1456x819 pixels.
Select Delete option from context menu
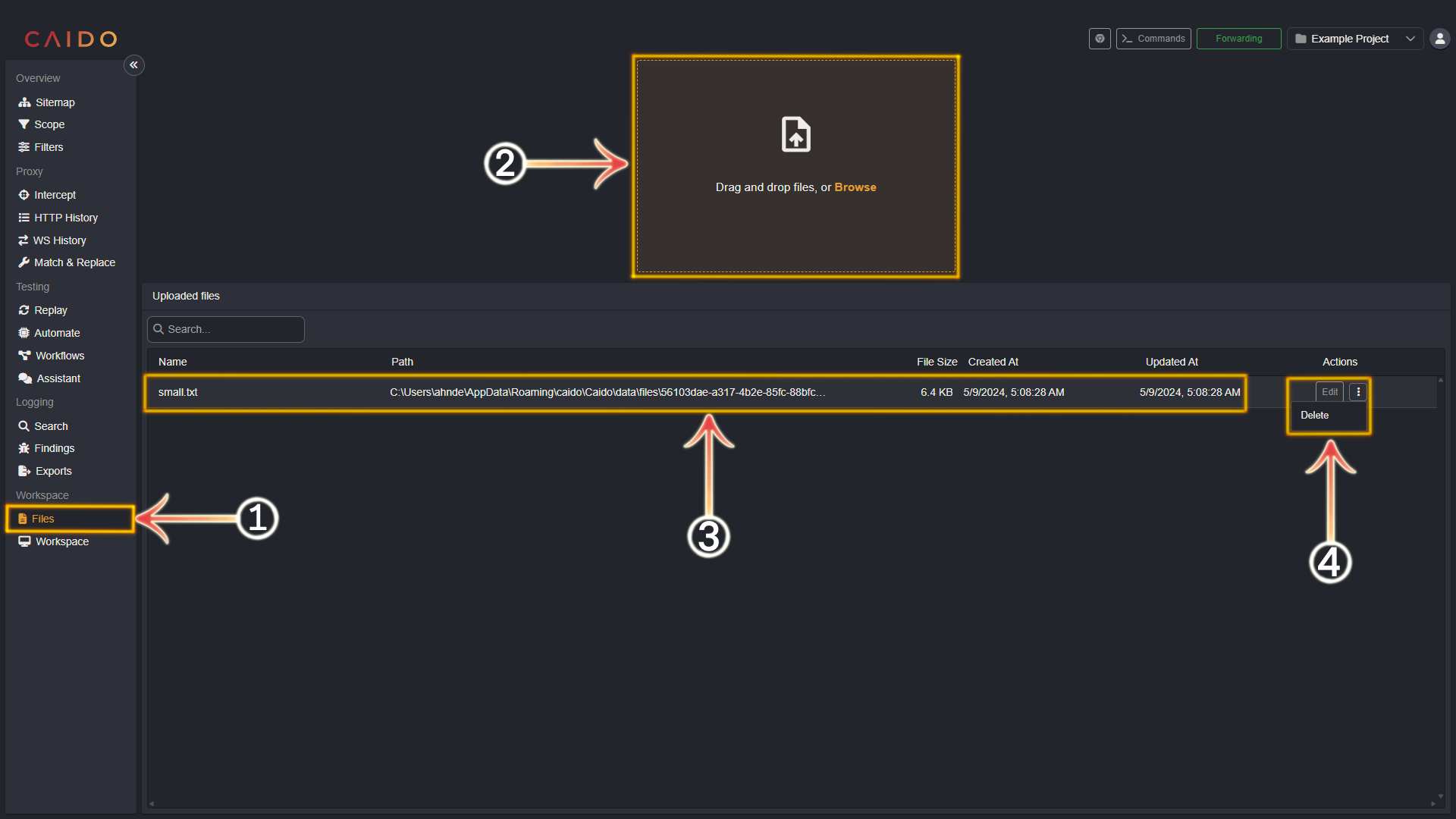coord(1314,414)
